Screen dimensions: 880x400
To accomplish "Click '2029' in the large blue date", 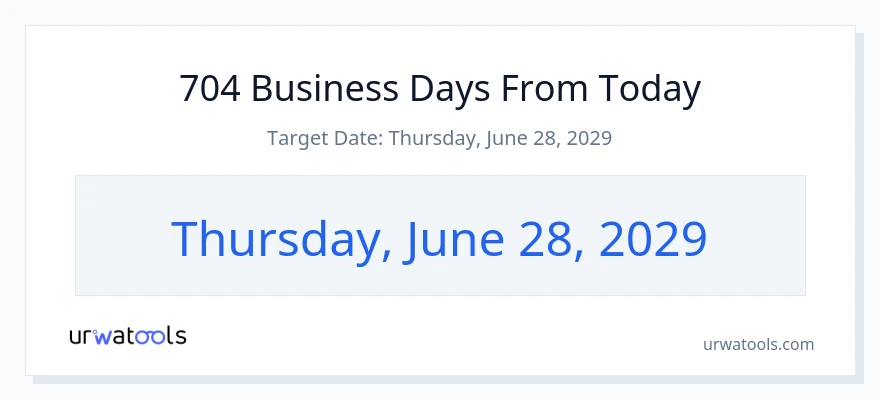I will pos(653,240).
